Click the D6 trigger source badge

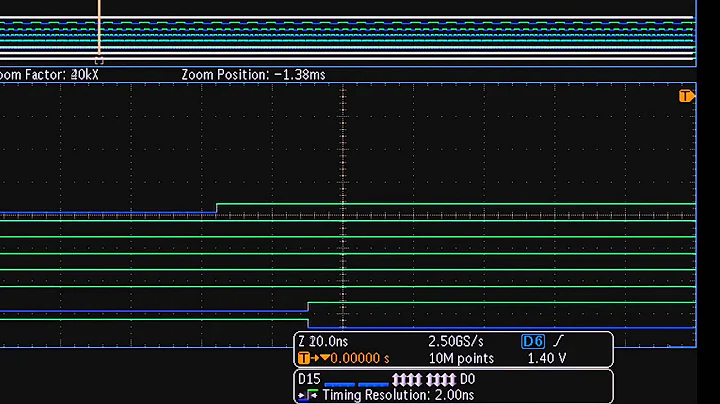(533, 341)
